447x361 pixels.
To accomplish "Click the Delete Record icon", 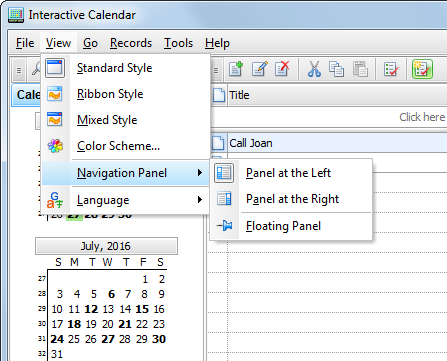I will [x=282, y=69].
